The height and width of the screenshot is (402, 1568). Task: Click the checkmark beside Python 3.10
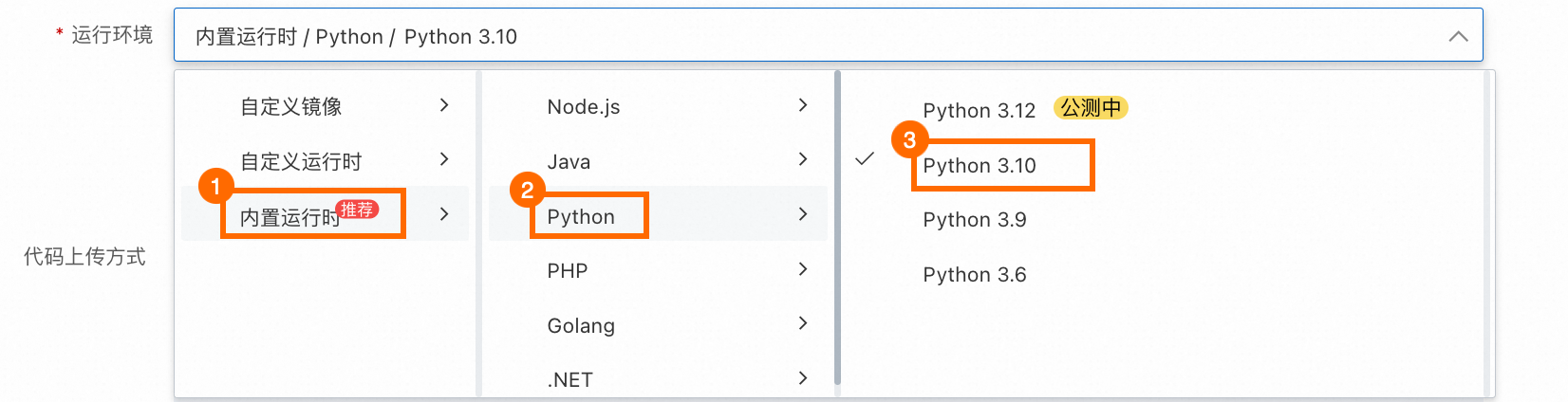pyautogui.click(x=865, y=159)
